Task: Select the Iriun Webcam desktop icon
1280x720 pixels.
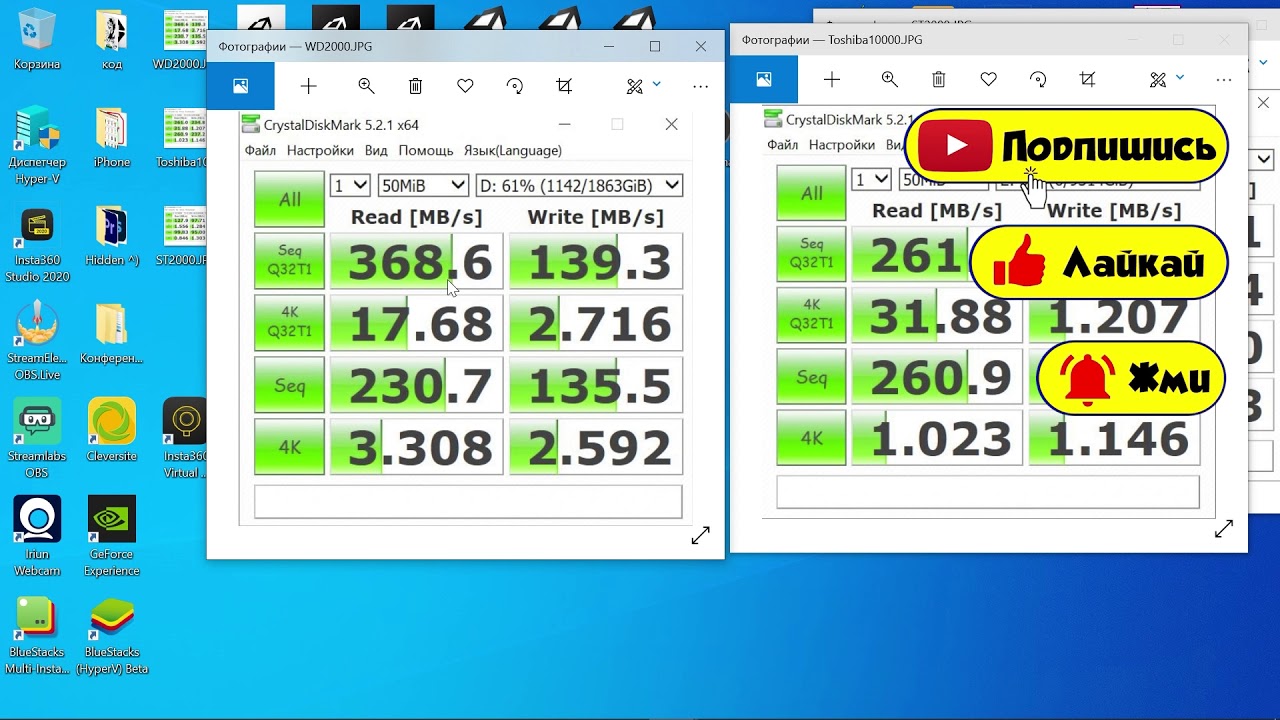Action: tap(37, 537)
